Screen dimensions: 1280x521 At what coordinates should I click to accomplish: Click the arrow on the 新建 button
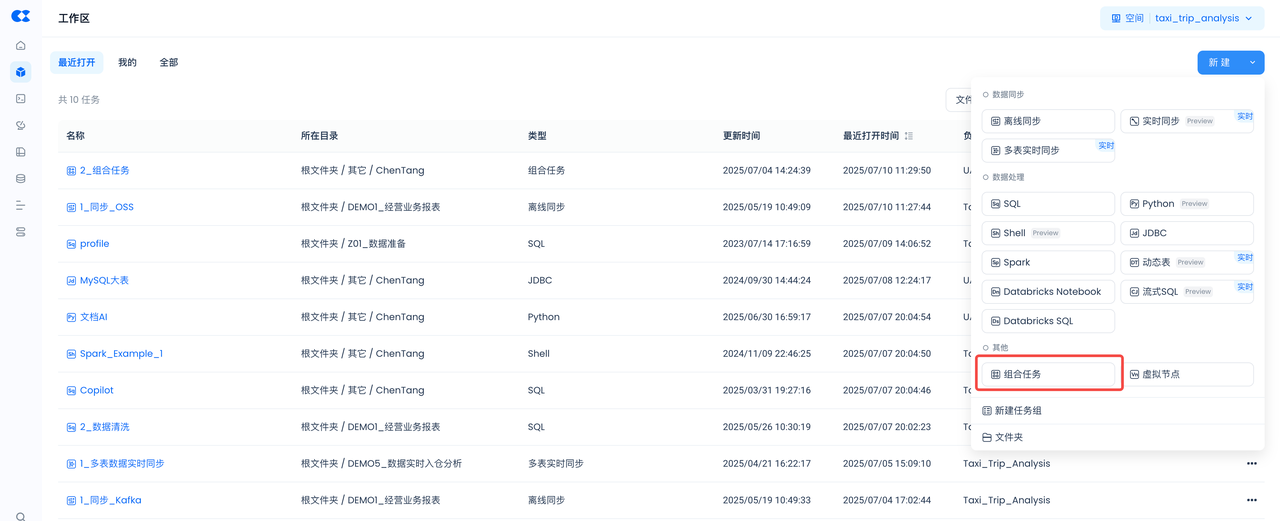click(1252, 62)
